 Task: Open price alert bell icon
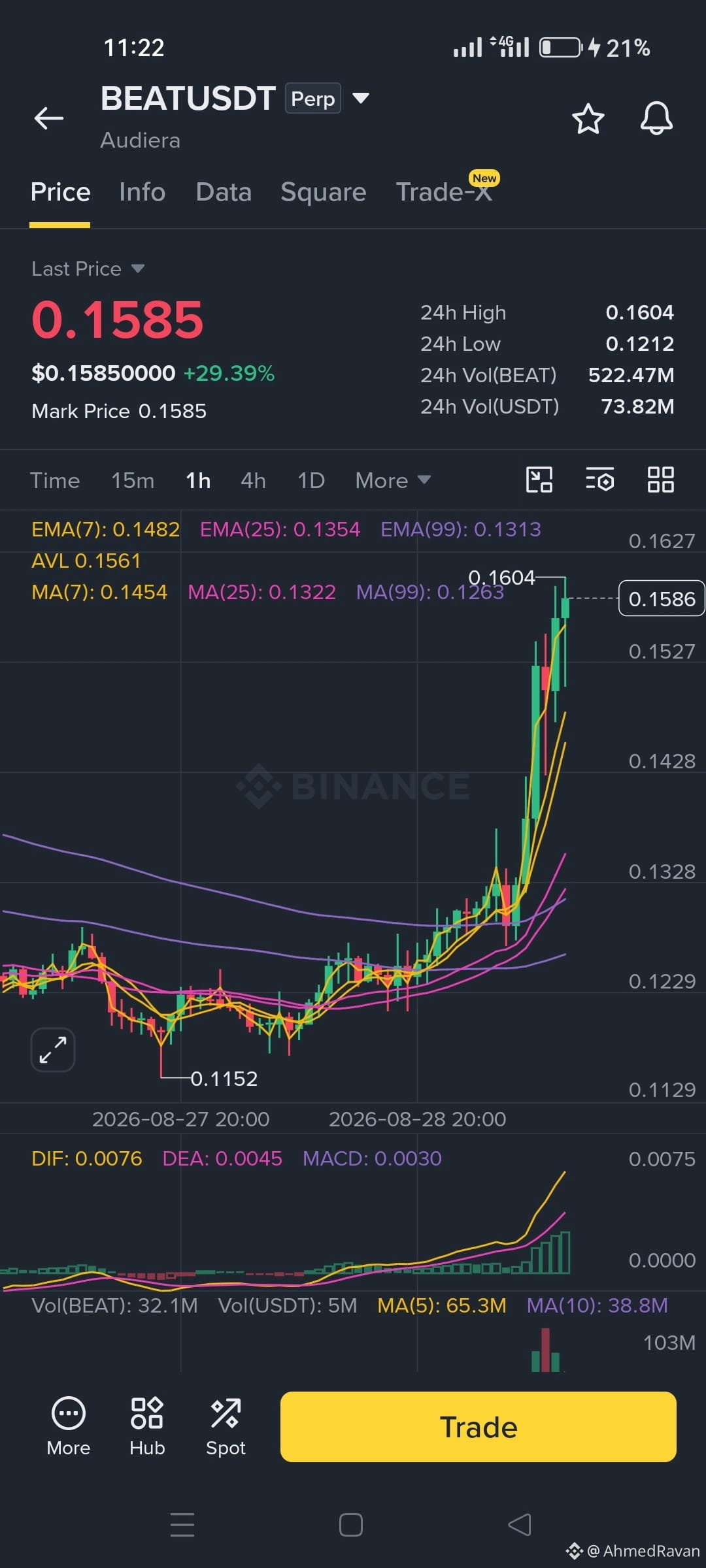pos(656,118)
